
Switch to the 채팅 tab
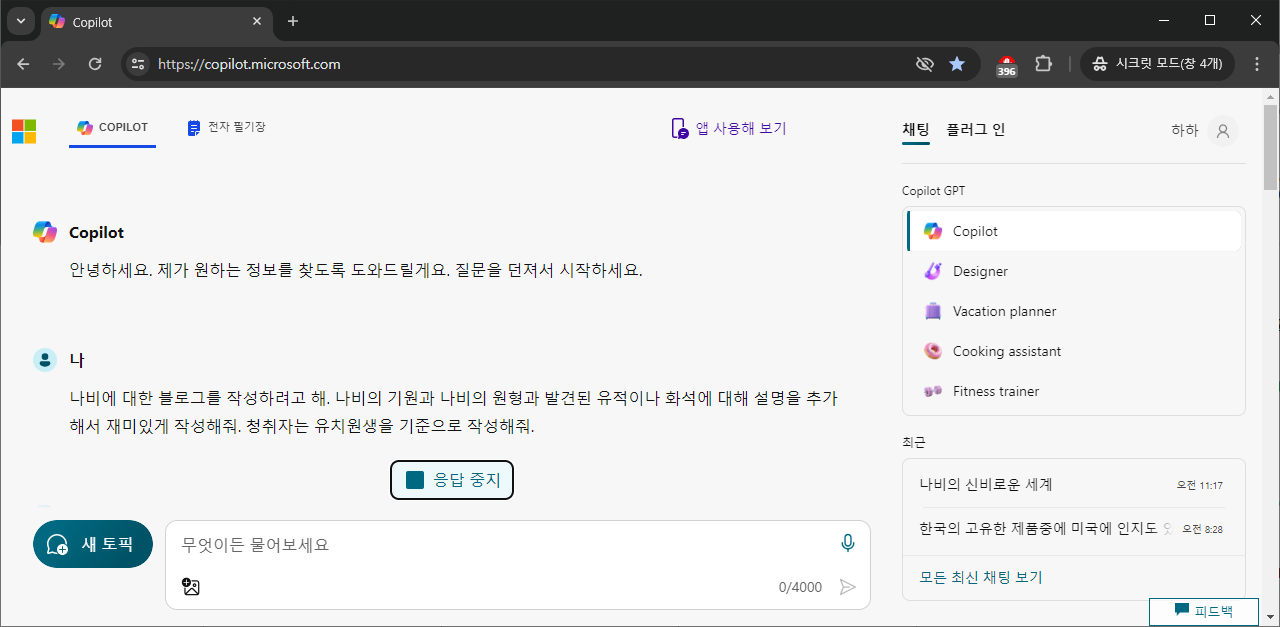(x=916, y=130)
